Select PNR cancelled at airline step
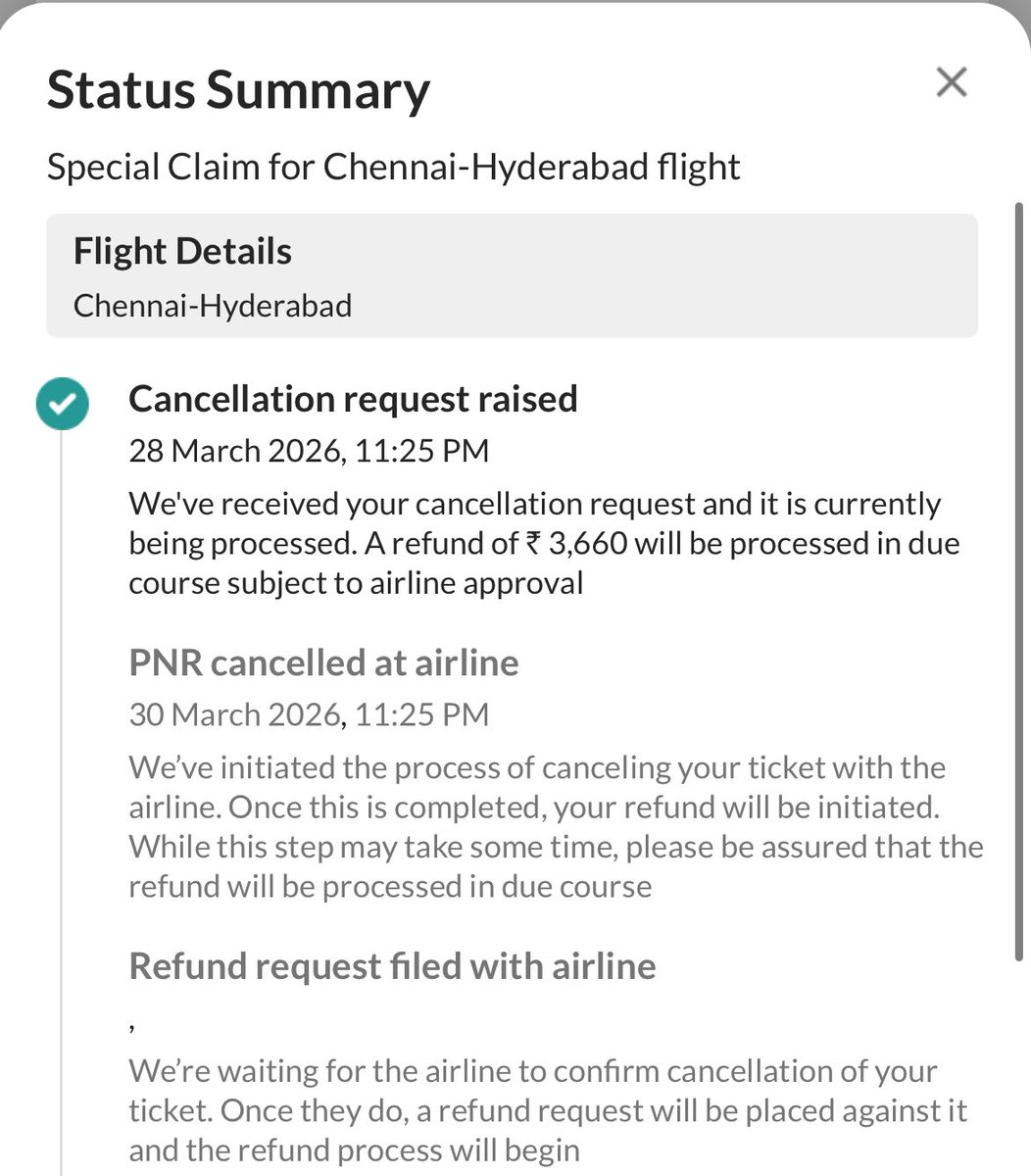The image size is (1031, 1176). (x=323, y=662)
